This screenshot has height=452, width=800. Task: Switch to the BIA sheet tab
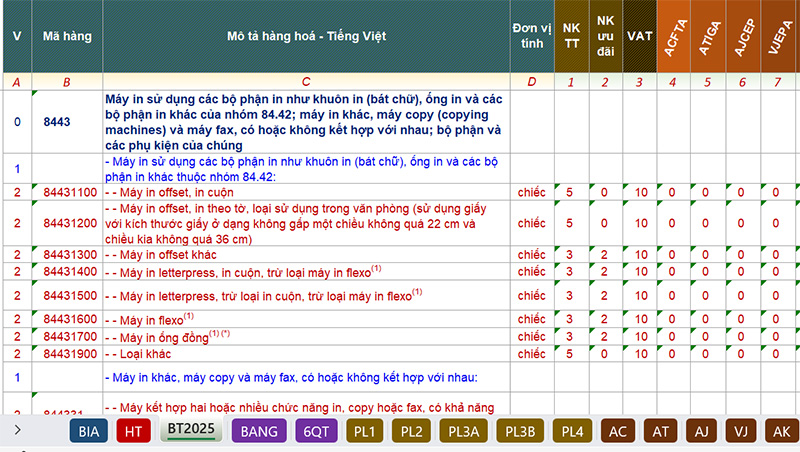[x=88, y=431]
